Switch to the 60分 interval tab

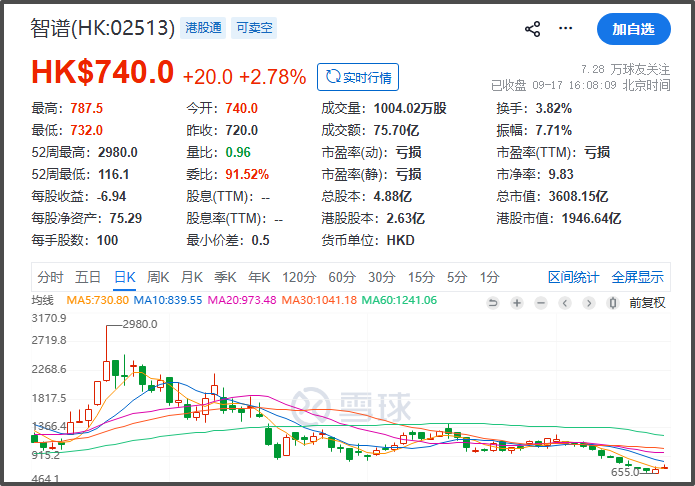342,278
